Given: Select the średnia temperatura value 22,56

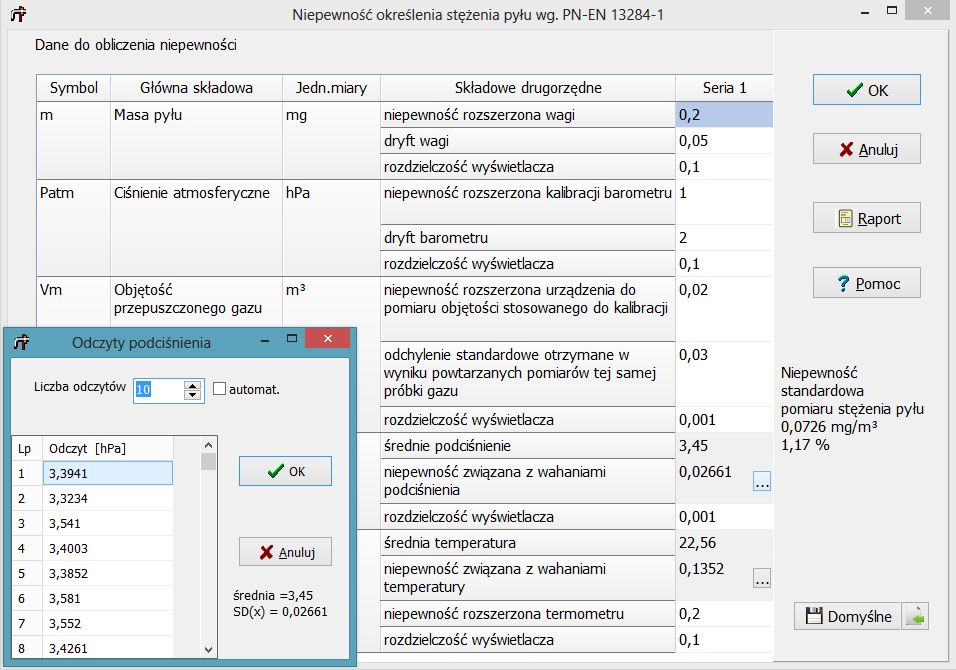Looking at the screenshot, I should tap(724, 543).
